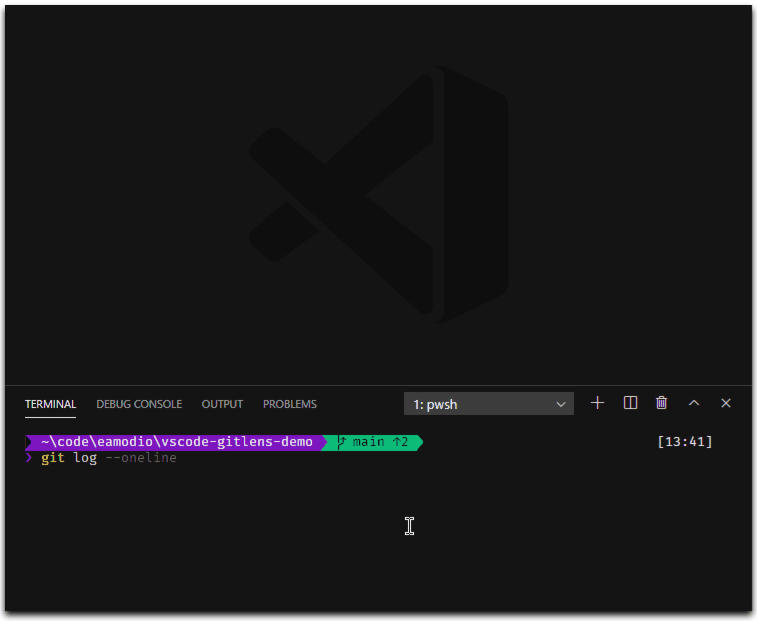The width and height of the screenshot is (757, 621).
Task: Click the [13:41] timestamp in the terminal
Action: (685, 442)
